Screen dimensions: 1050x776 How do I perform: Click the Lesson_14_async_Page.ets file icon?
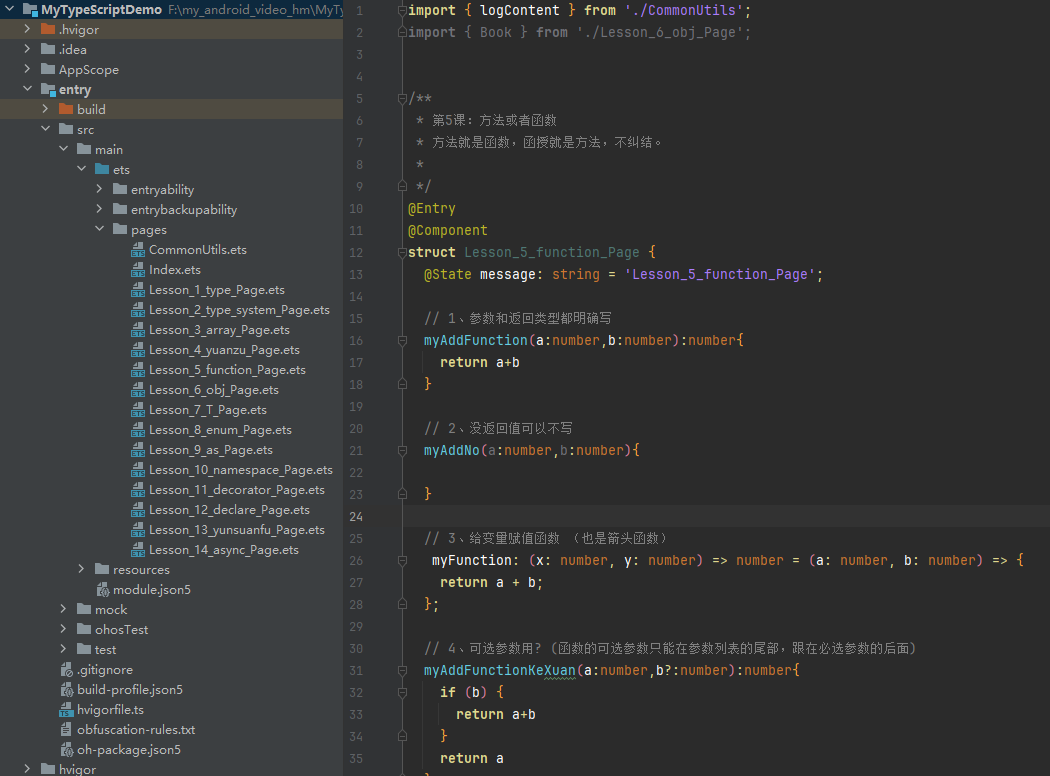click(x=138, y=550)
